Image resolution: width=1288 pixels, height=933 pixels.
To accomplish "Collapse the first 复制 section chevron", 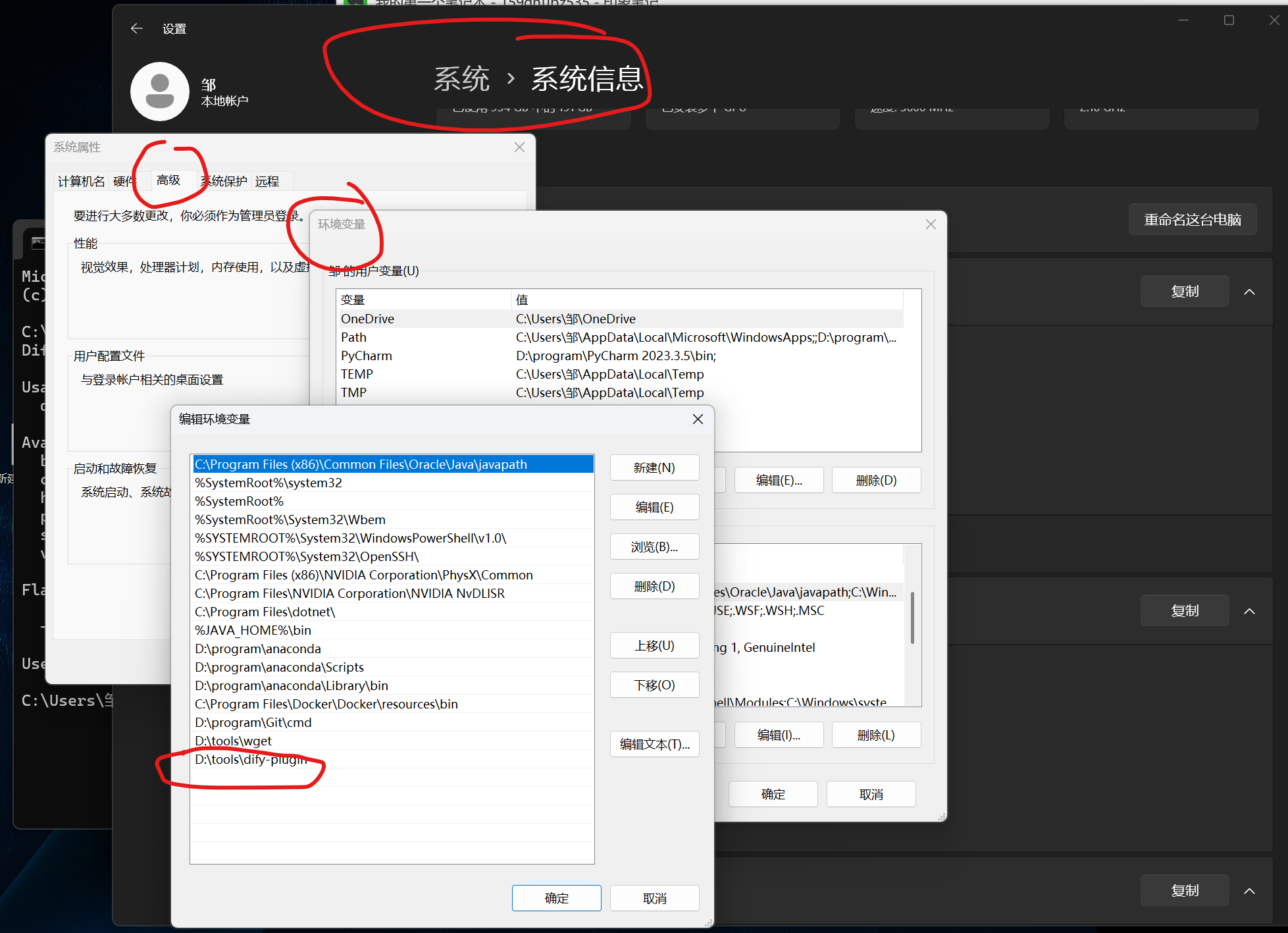I will coord(1249,292).
